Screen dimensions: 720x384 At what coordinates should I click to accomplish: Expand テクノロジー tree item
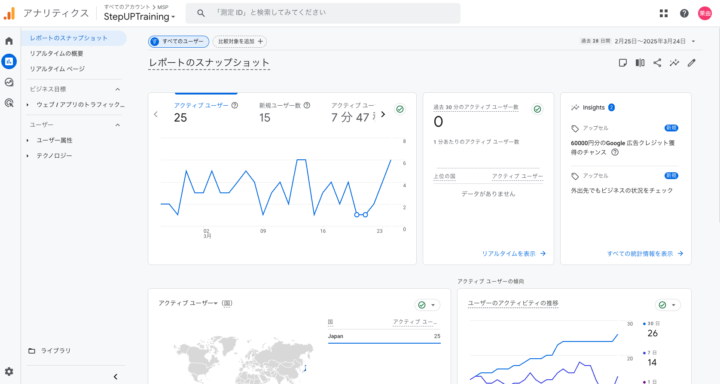coord(28,156)
